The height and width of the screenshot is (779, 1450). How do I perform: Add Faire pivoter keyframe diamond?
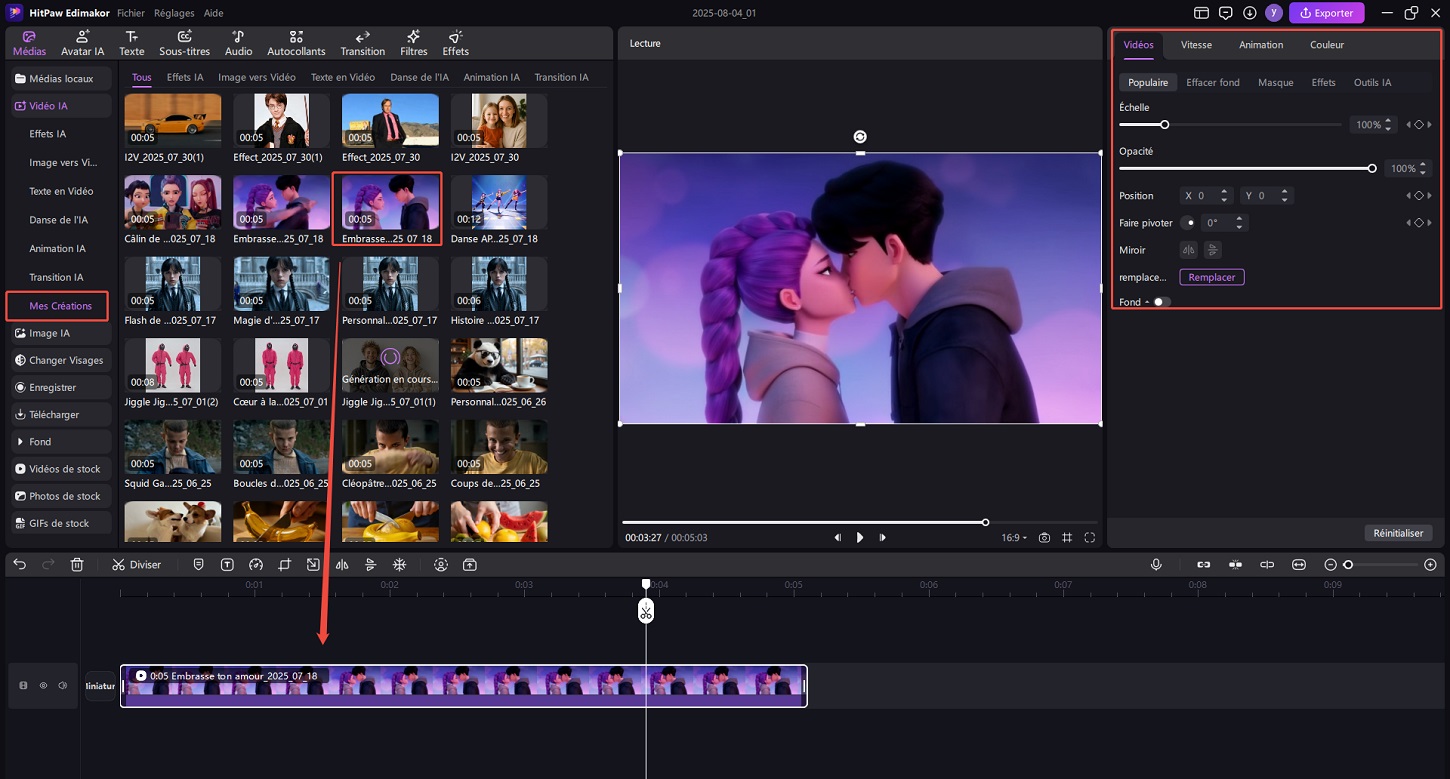(1419, 223)
